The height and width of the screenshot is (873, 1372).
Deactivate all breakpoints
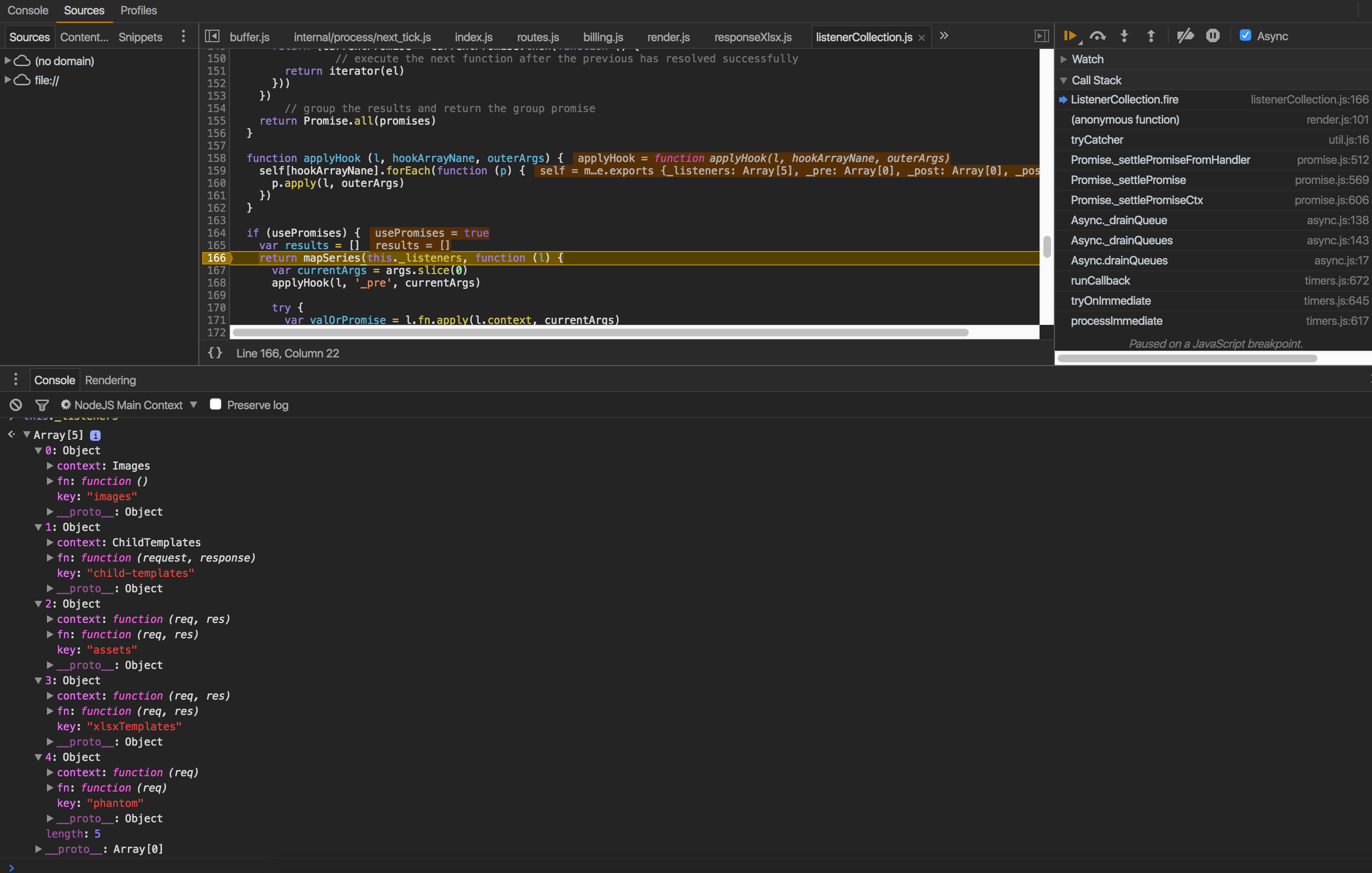pos(1185,35)
